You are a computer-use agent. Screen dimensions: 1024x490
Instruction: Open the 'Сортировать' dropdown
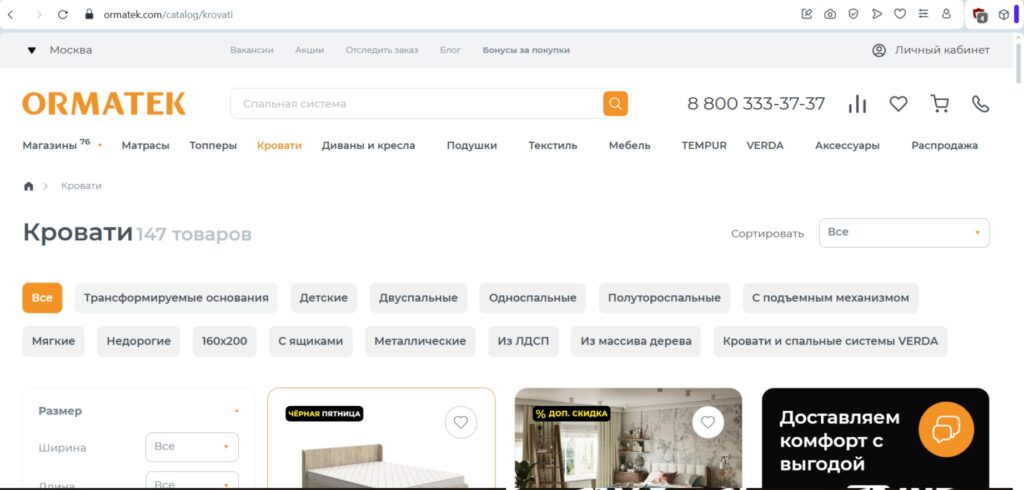(x=904, y=232)
